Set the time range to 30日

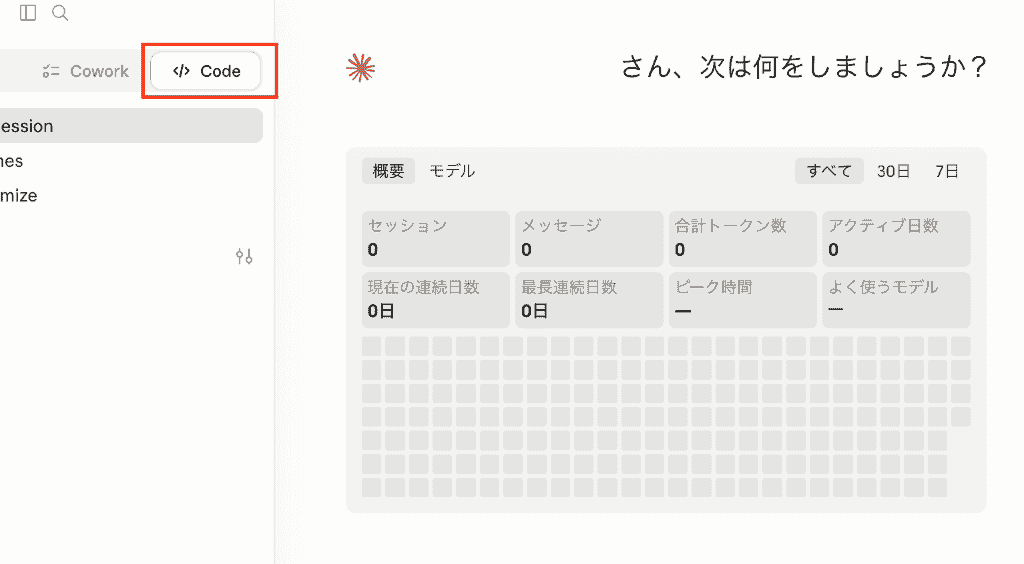point(893,171)
